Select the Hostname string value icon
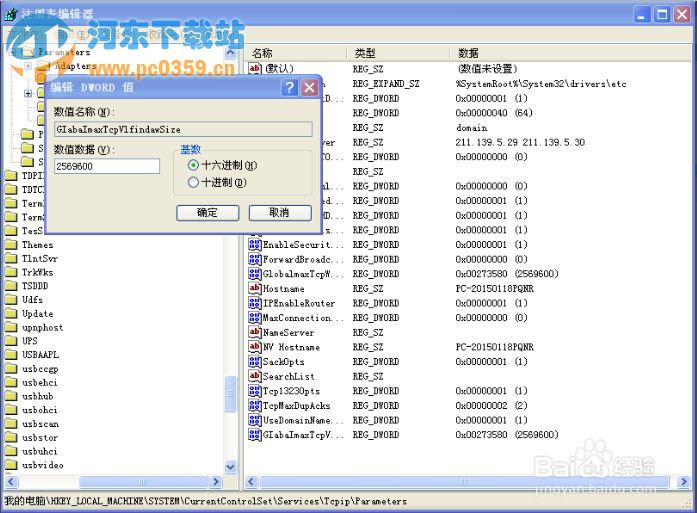Viewport: 697px width, 513px height. (x=255, y=288)
